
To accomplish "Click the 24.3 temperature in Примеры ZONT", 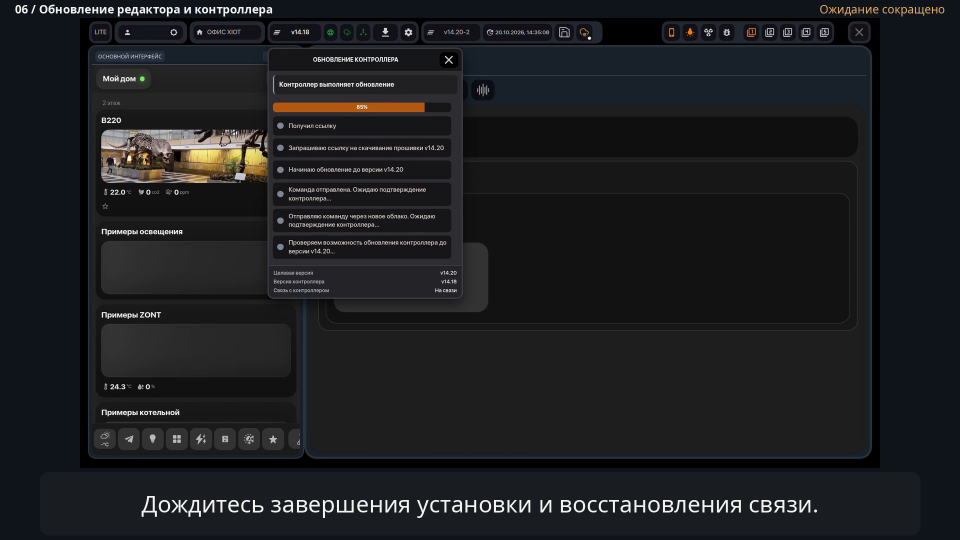I will coord(117,387).
